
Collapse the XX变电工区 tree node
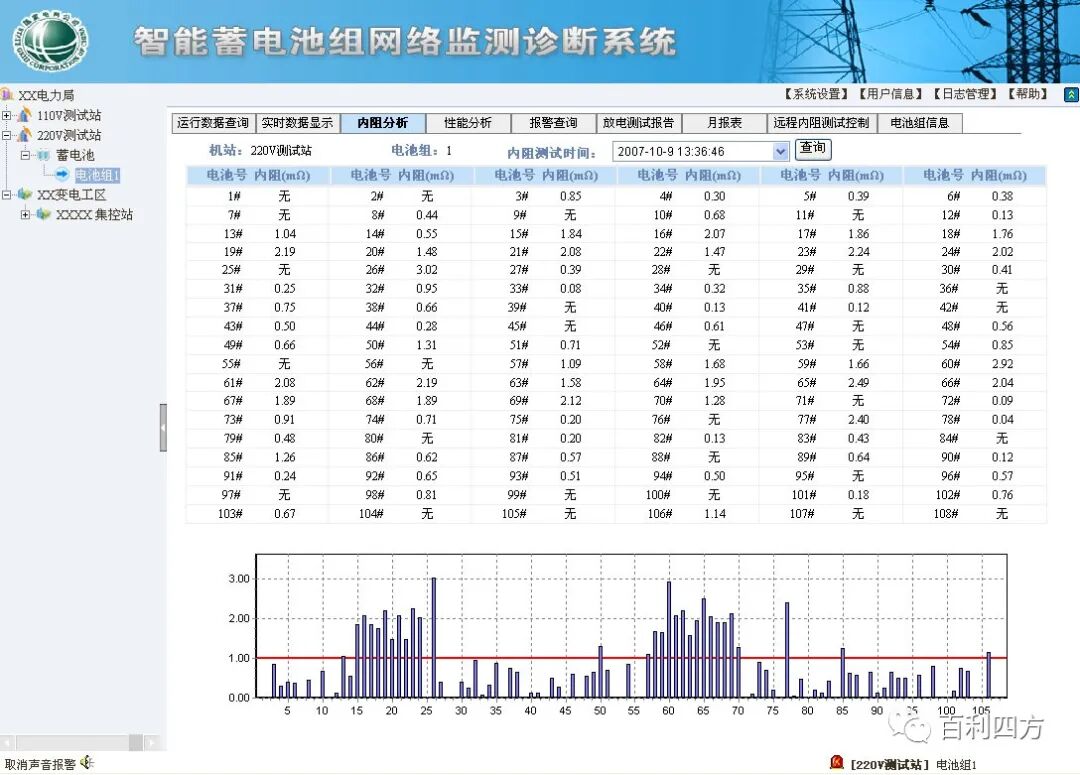7,195
